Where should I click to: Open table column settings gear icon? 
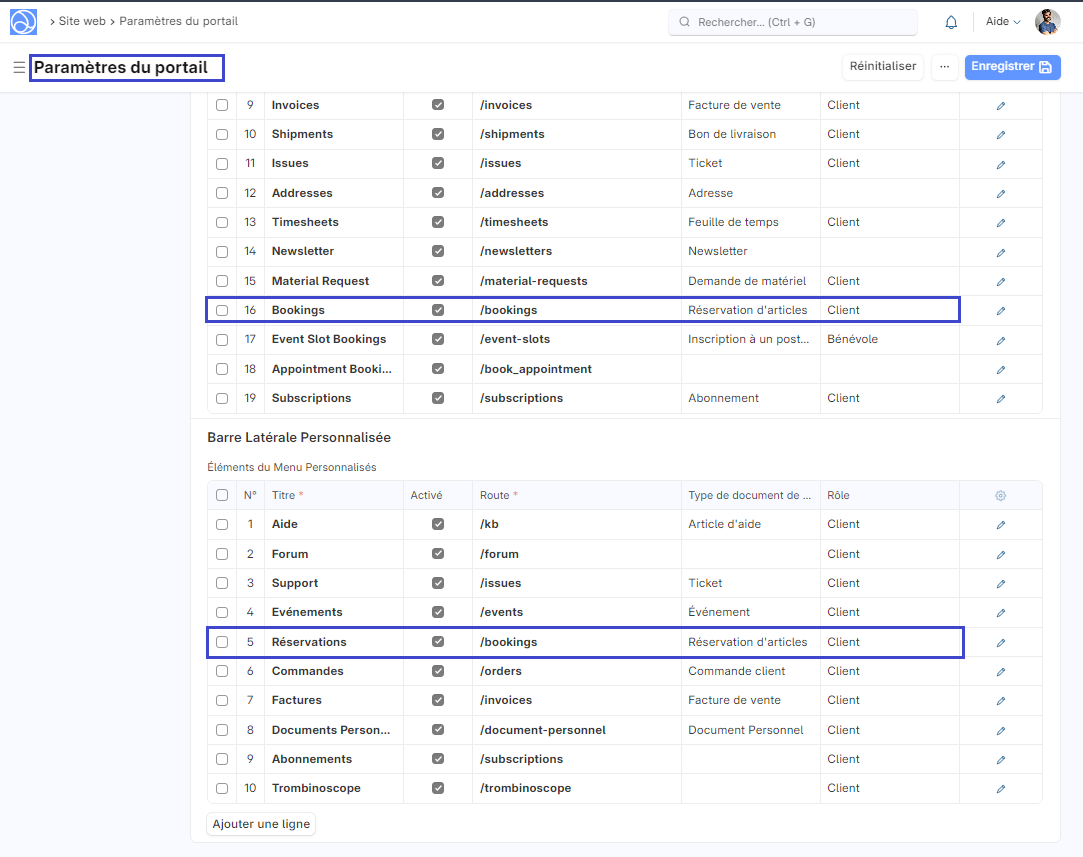pos(1000,496)
